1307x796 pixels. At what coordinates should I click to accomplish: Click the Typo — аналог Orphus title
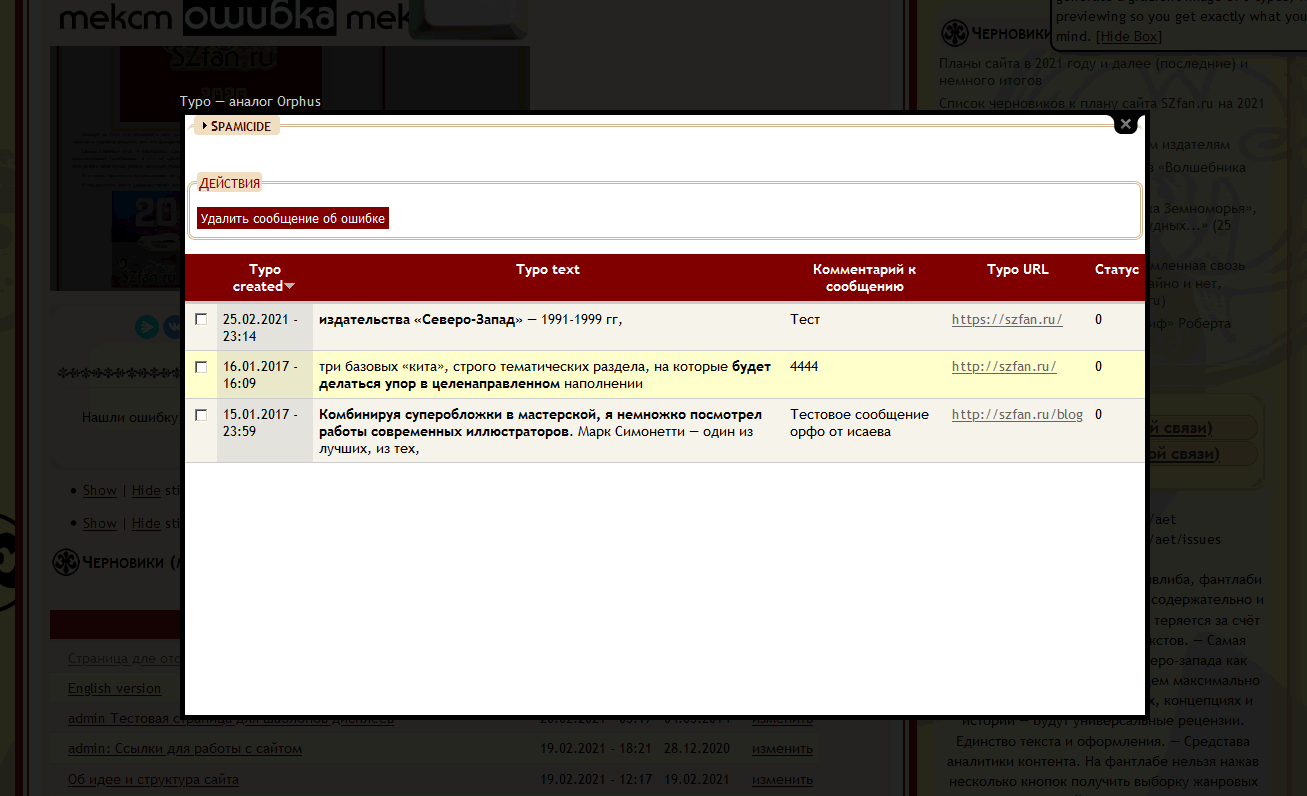click(250, 102)
